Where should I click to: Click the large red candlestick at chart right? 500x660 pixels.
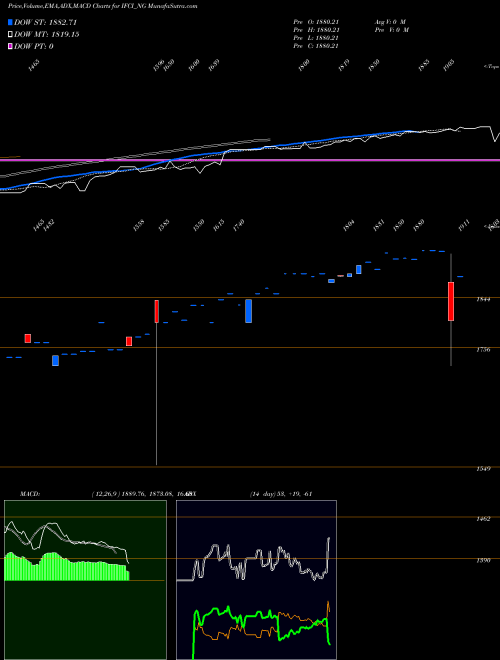click(x=451, y=301)
